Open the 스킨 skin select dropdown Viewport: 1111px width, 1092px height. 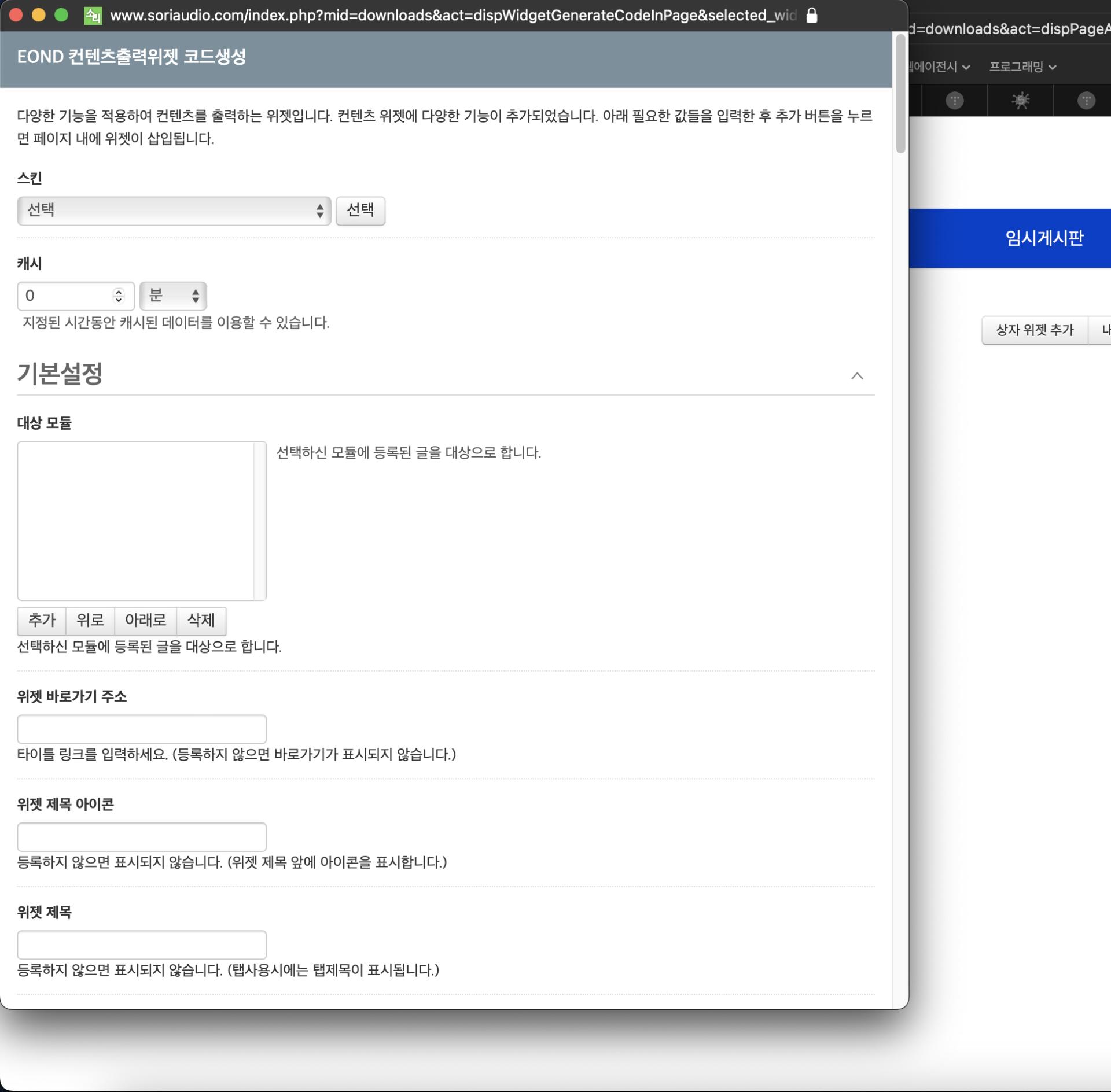174,211
